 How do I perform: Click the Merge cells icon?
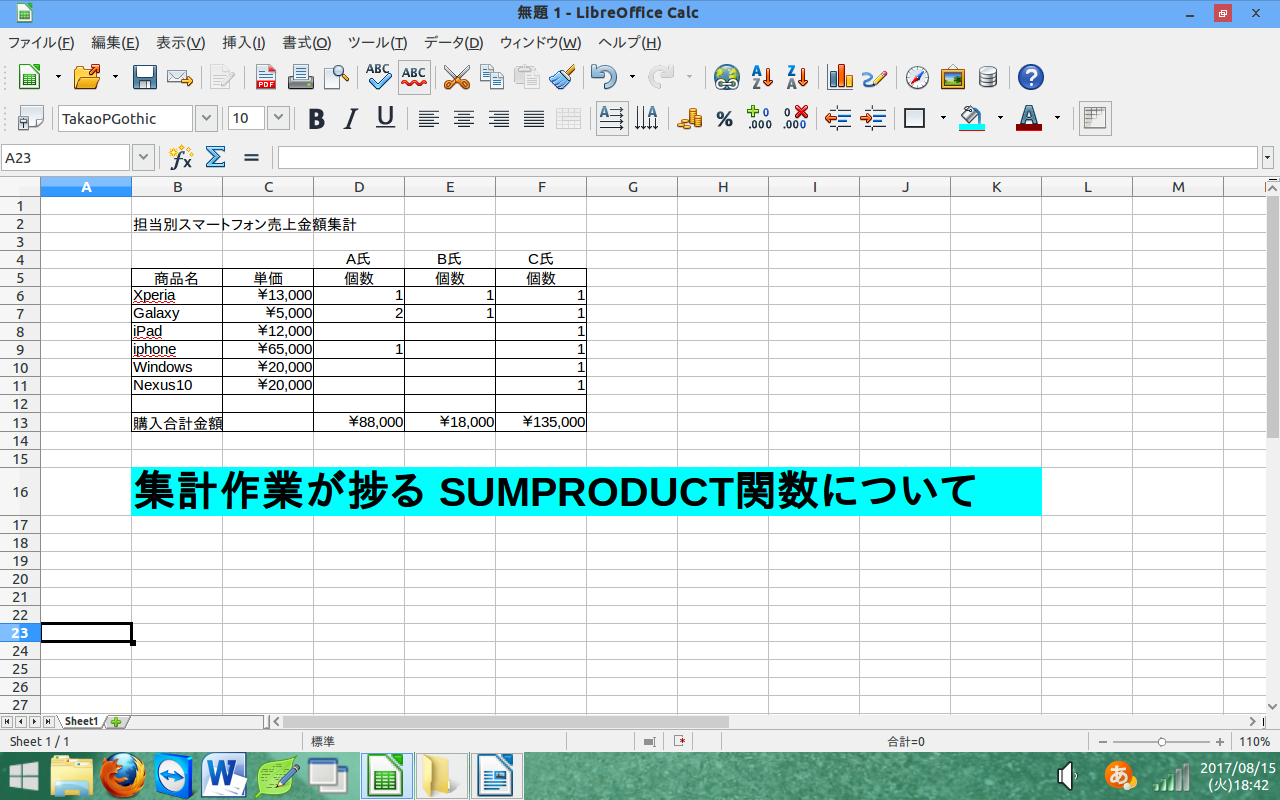[x=568, y=119]
